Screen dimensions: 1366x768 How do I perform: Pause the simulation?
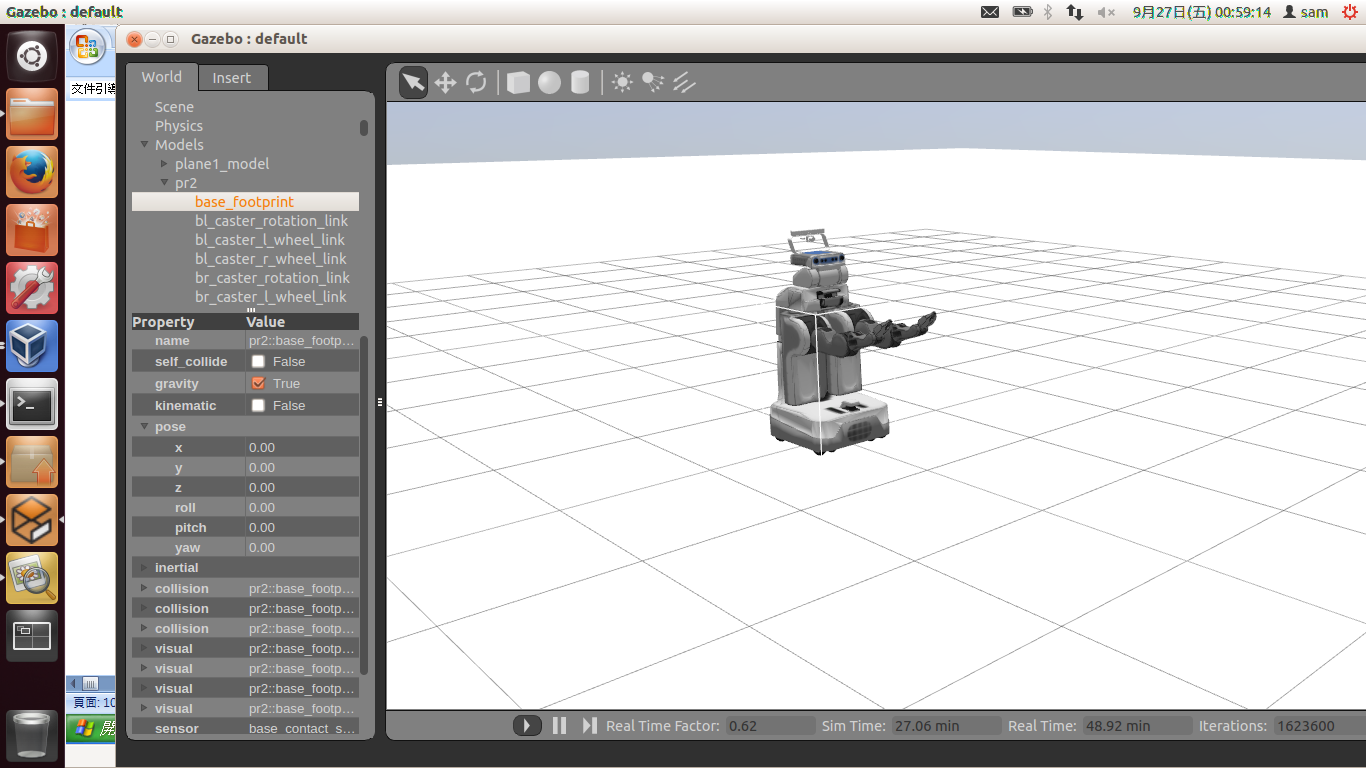pos(560,725)
